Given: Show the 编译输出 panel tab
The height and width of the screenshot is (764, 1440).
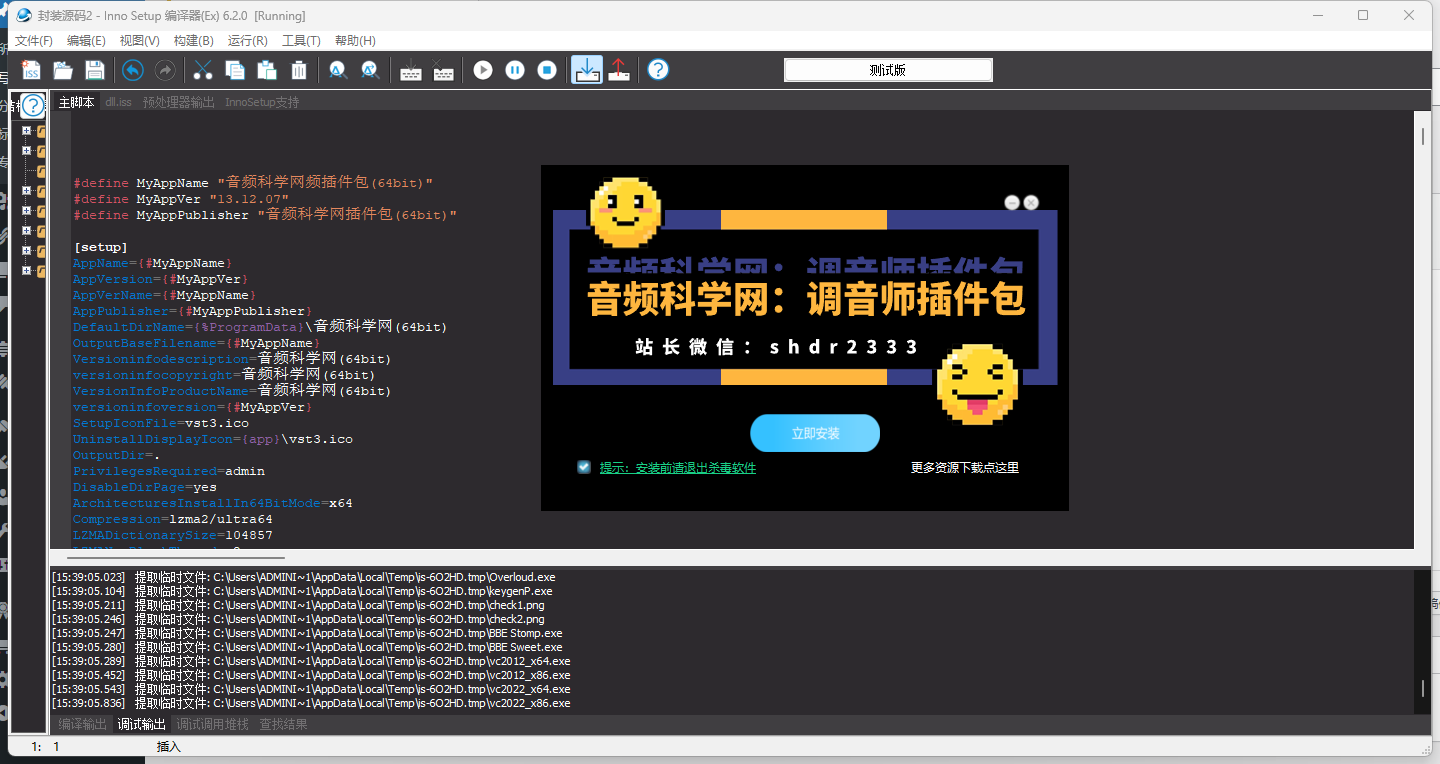Looking at the screenshot, I should 82,724.
